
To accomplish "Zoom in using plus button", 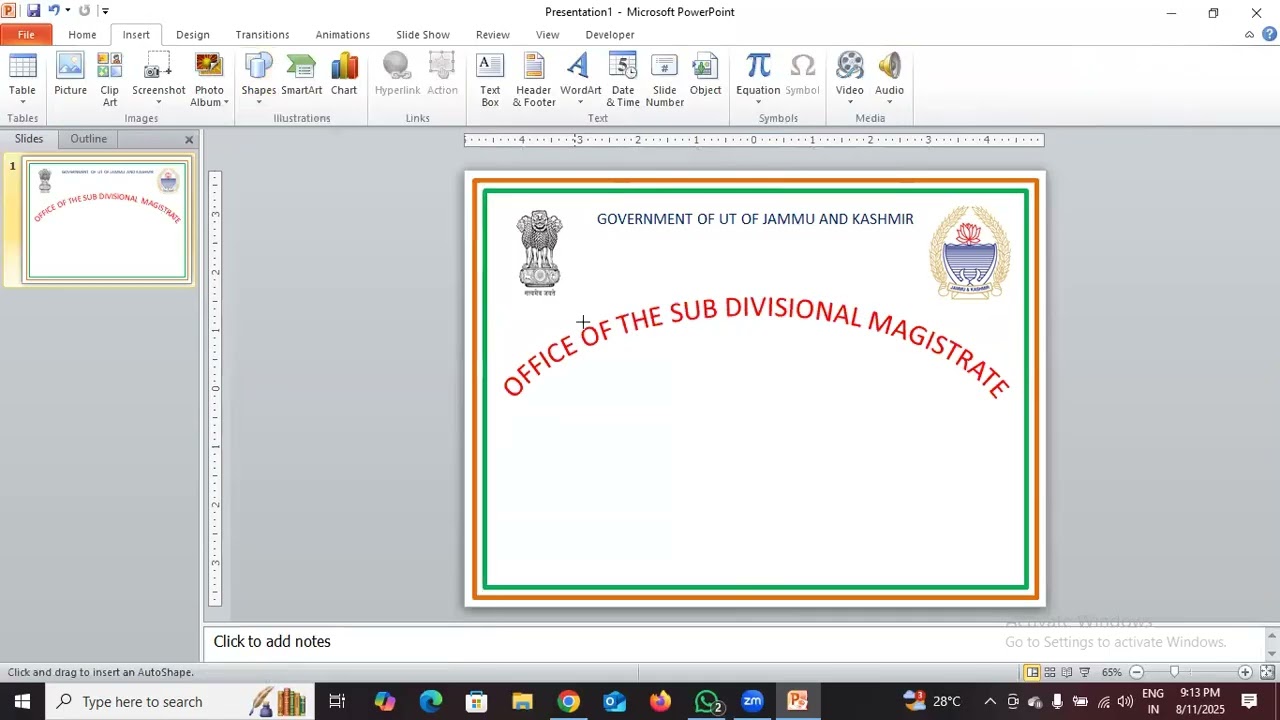I will 1245,672.
